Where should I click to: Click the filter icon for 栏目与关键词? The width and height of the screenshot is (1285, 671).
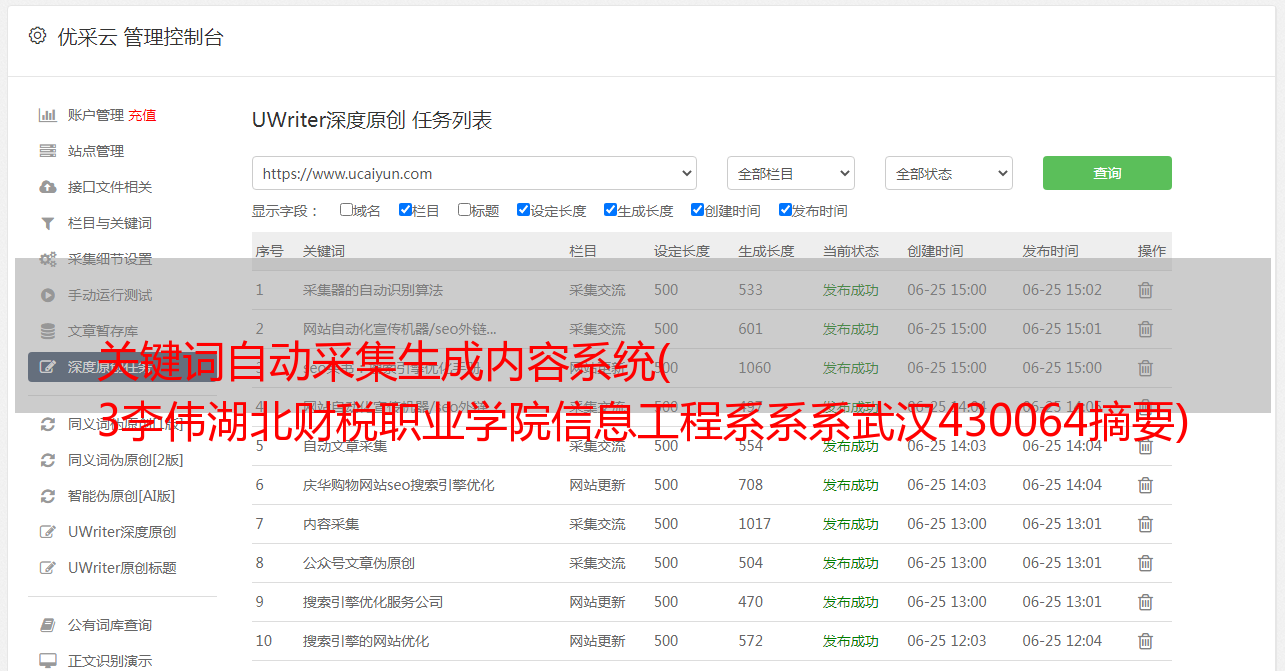tap(47, 223)
